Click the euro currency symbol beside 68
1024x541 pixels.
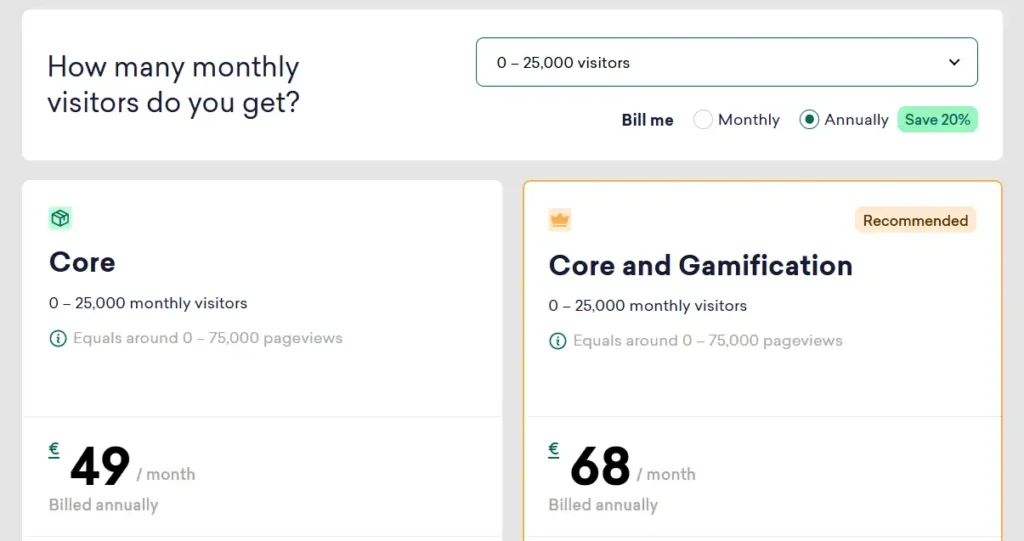click(554, 451)
